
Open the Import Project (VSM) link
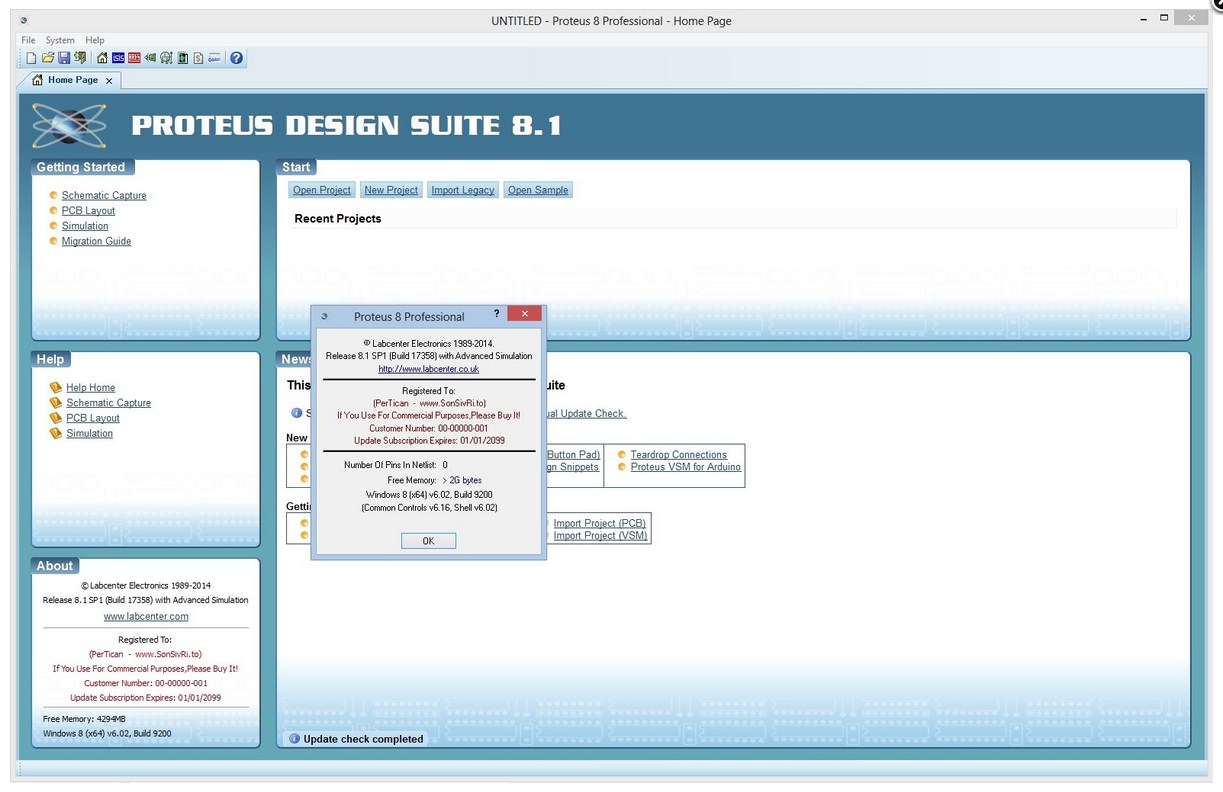(601, 536)
